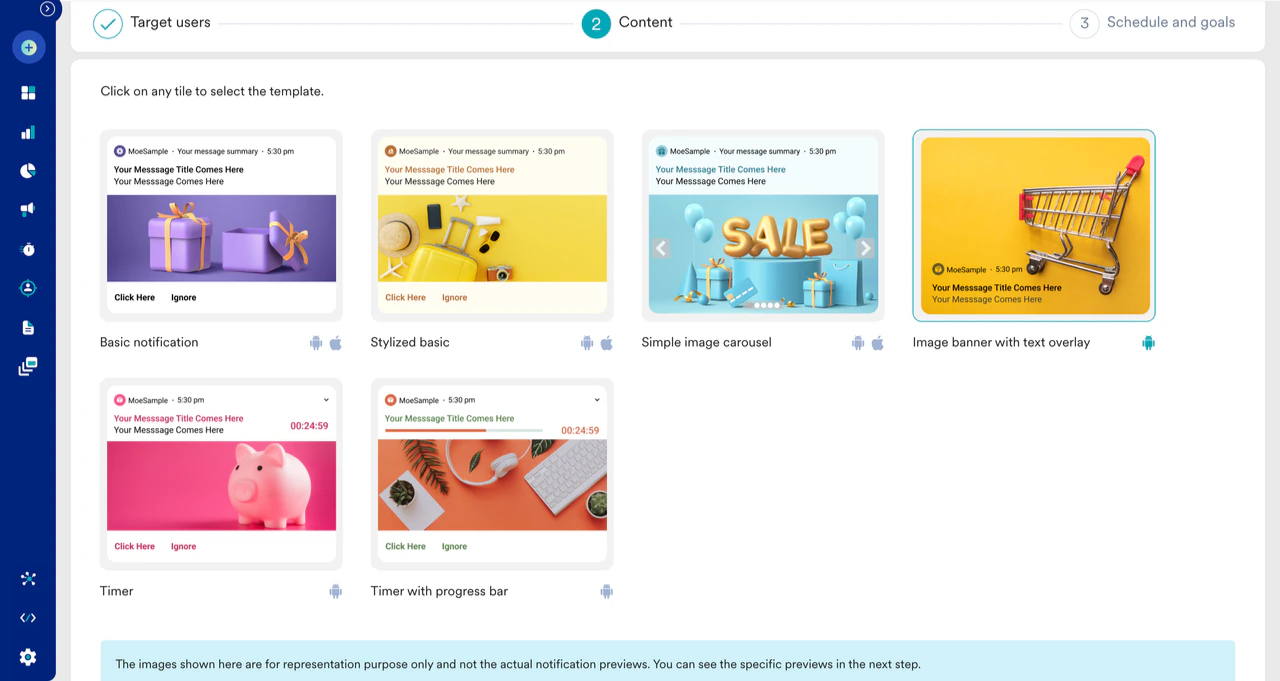The image size is (1280, 681).
Task: Click 'Click Here' in Stylized basic preview
Action: [x=405, y=297]
